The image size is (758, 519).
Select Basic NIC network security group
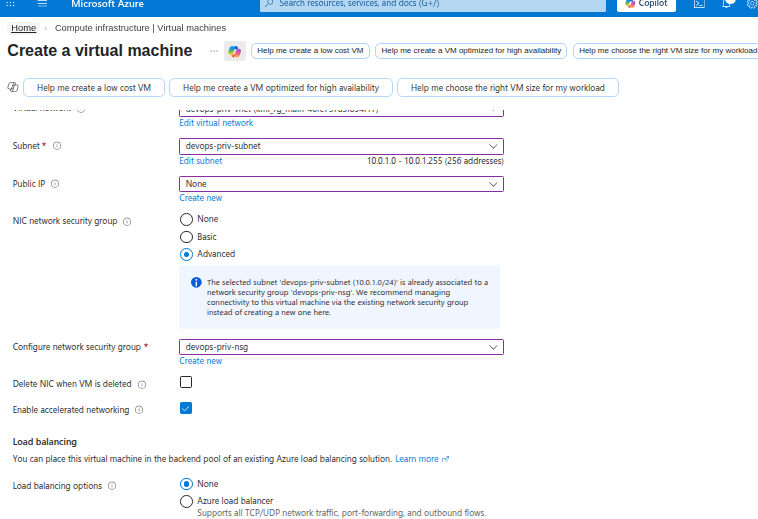coord(186,237)
